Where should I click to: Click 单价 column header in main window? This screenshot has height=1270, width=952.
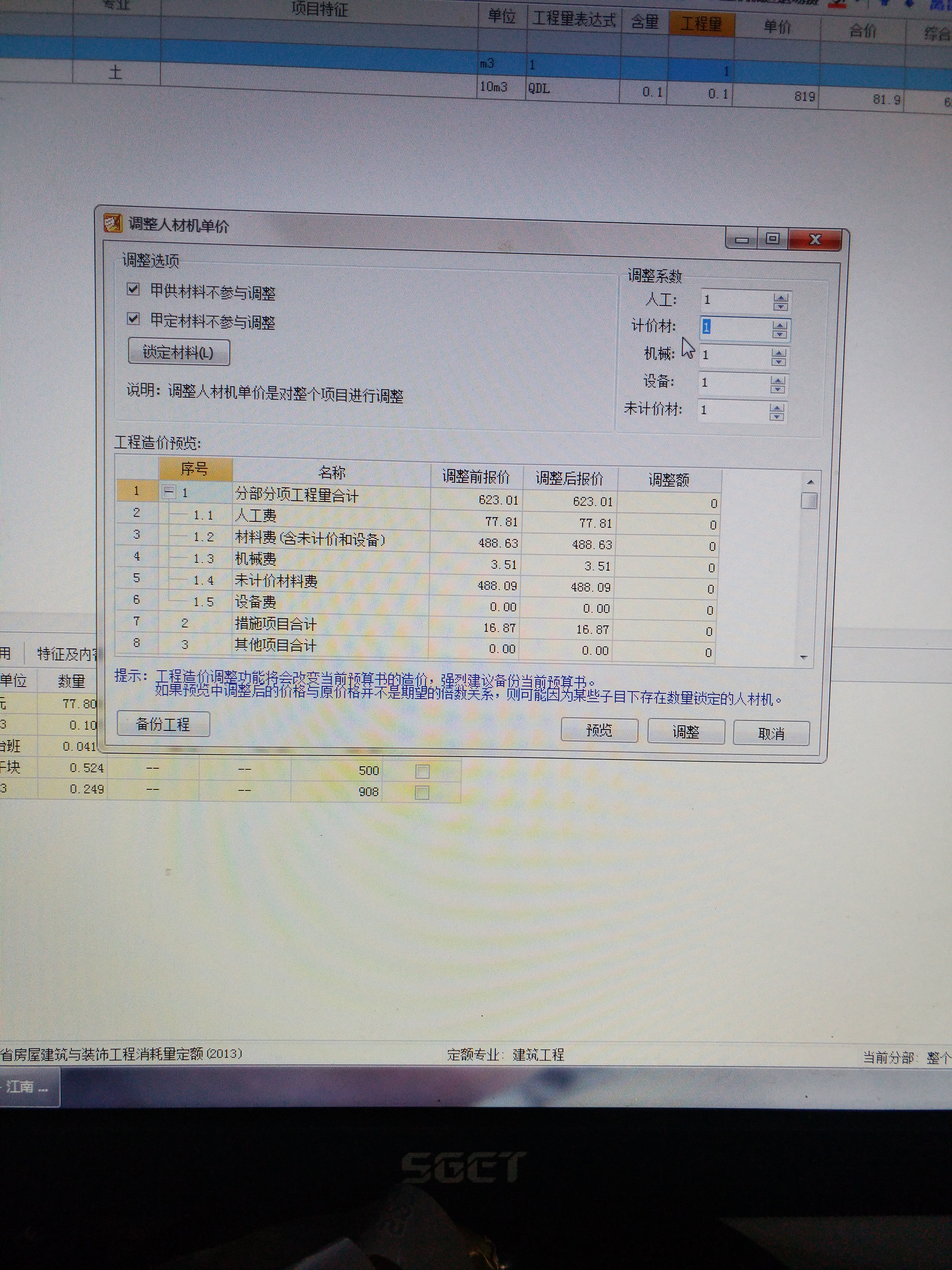(778, 26)
